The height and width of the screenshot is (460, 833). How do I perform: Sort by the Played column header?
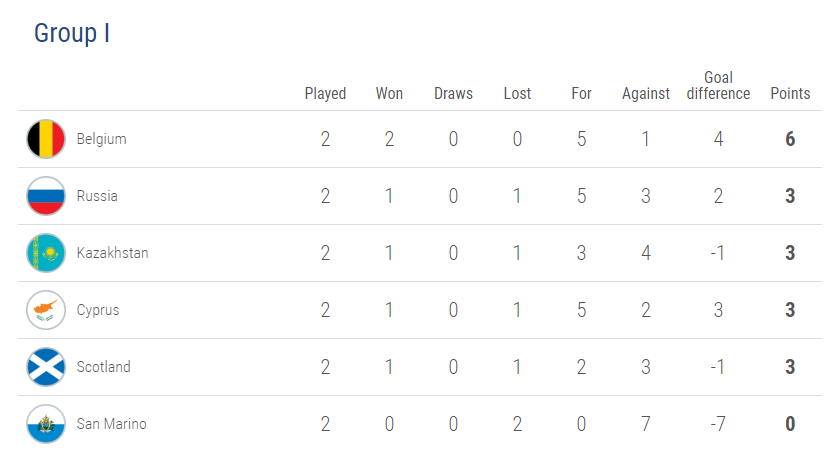pos(325,93)
